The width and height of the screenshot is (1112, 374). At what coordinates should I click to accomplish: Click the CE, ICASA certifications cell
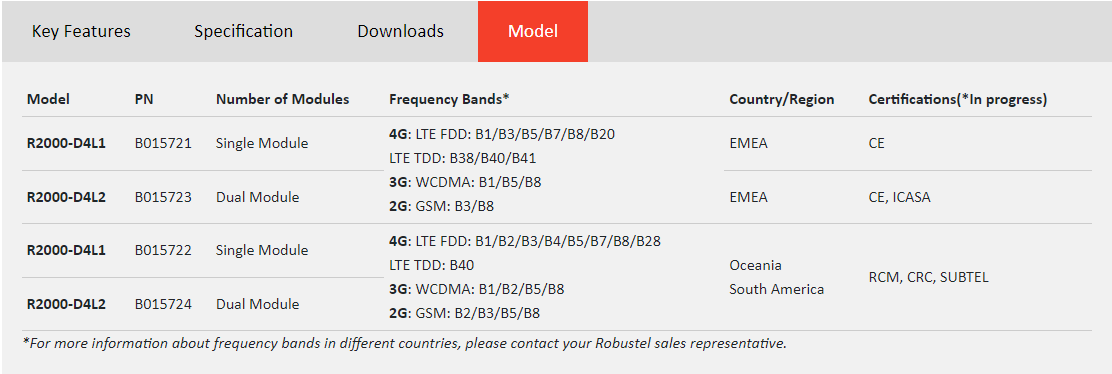pos(899,197)
